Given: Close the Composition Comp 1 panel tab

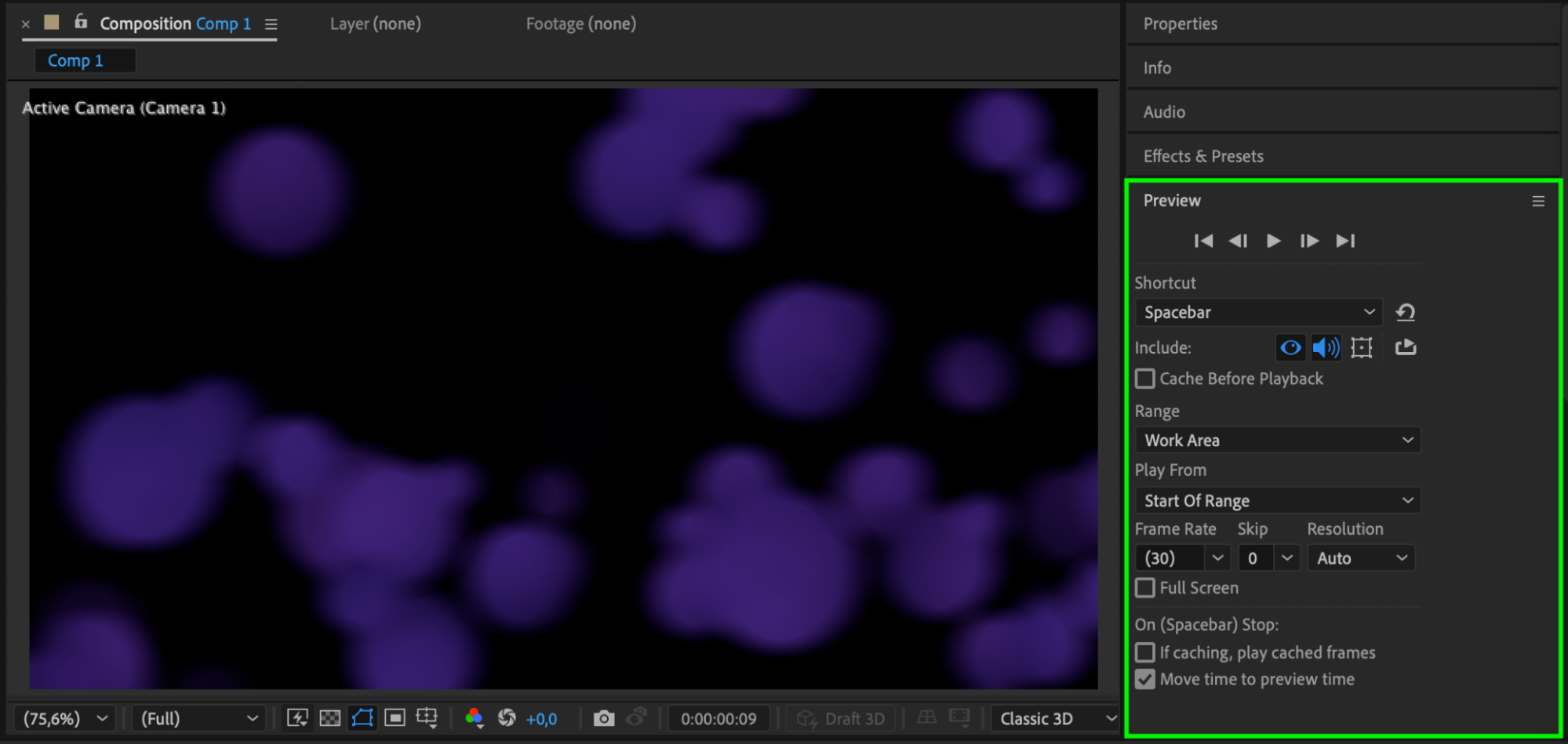Looking at the screenshot, I should 26,24.
